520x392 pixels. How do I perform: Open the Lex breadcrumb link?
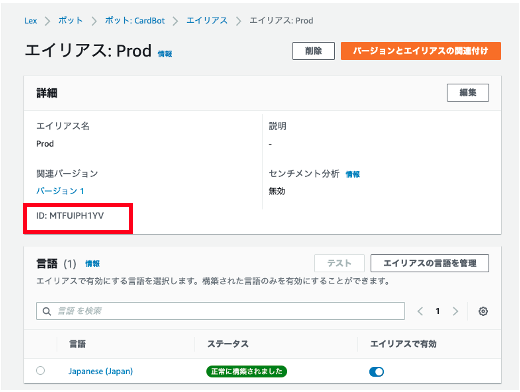[x=30, y=21]
